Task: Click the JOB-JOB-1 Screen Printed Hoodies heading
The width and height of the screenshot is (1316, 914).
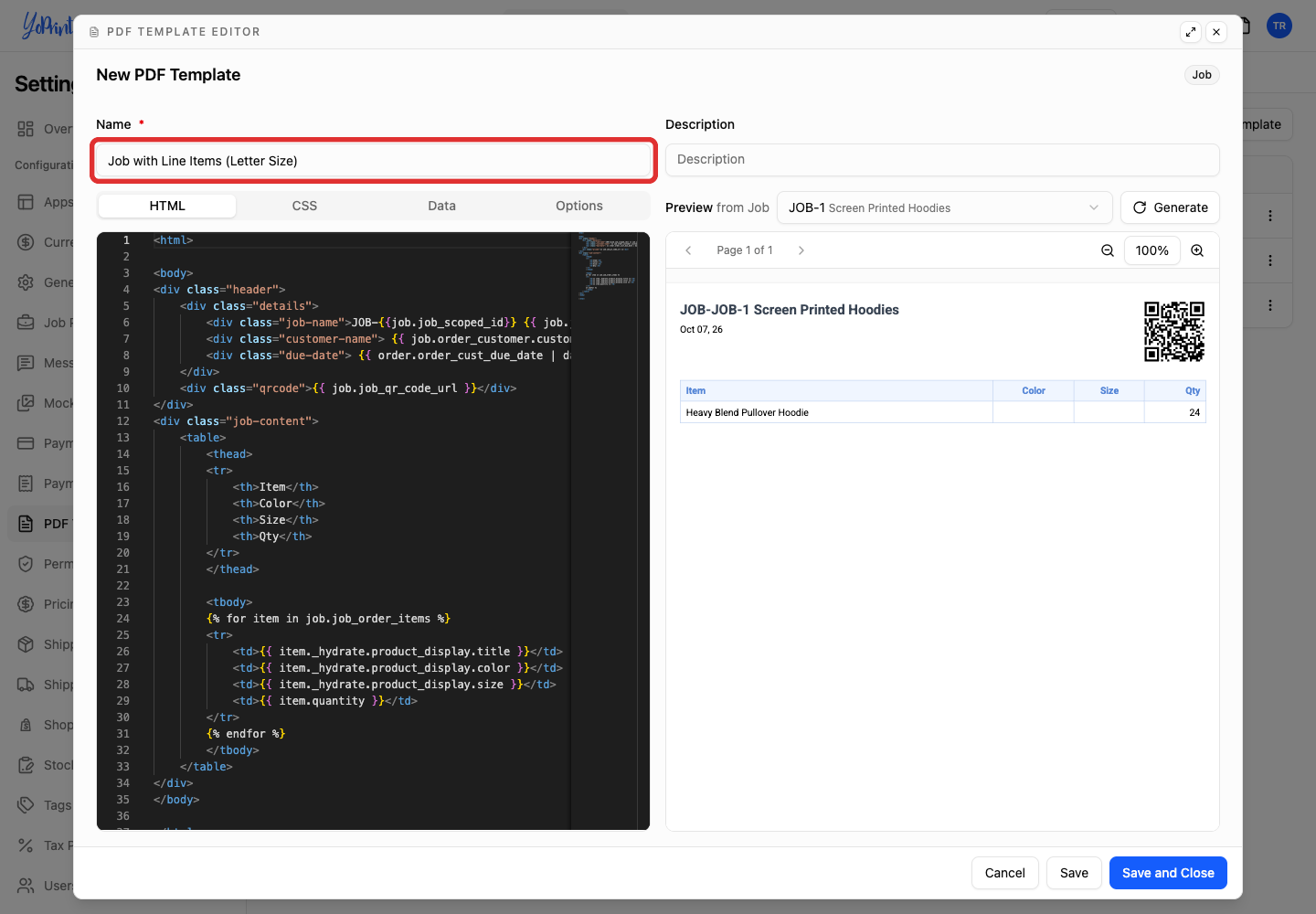Action: (x=790, y=310)
